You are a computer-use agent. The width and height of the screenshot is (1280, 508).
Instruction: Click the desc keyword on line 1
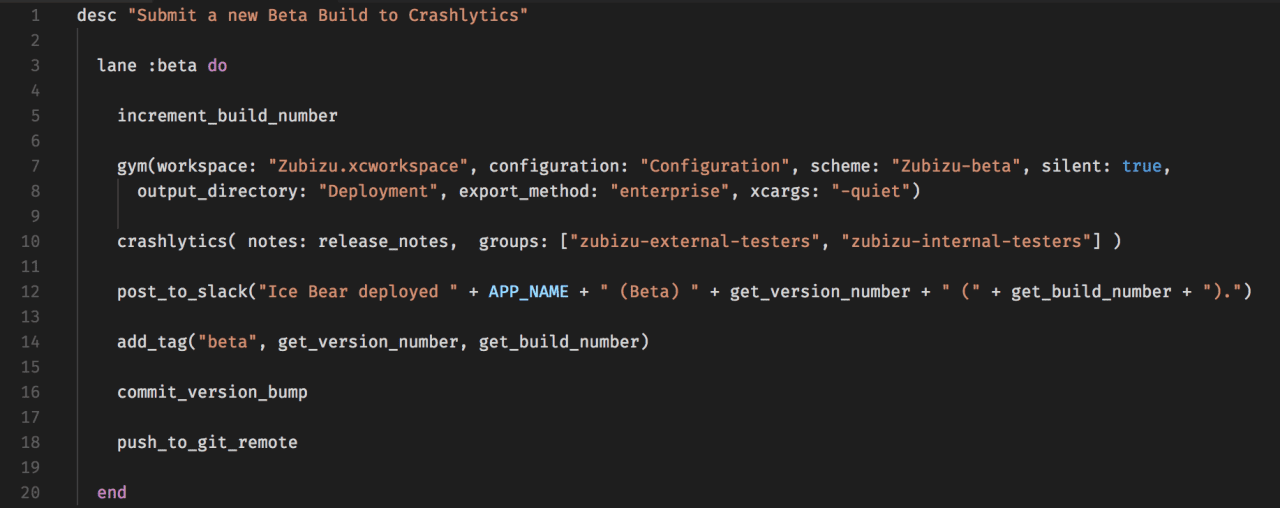pyautogui.click(x=97, y=16)
